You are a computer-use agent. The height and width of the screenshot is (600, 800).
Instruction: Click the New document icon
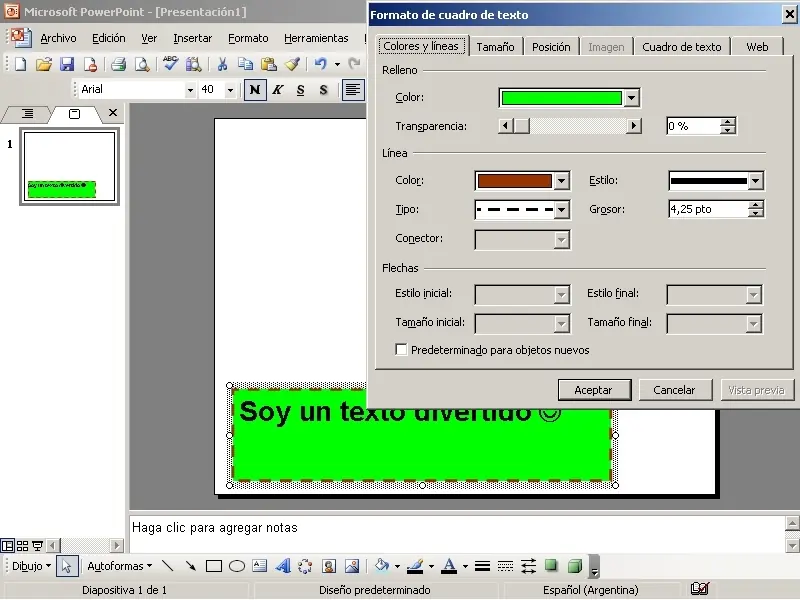(20, 64)
